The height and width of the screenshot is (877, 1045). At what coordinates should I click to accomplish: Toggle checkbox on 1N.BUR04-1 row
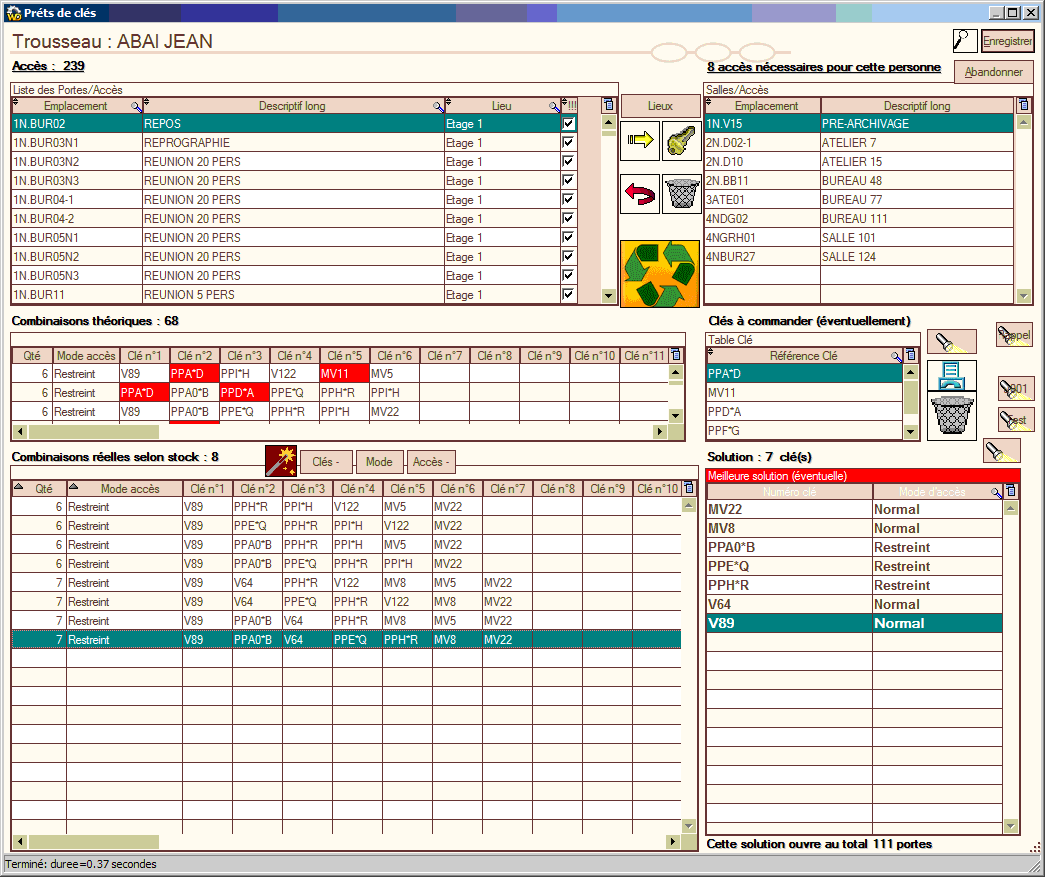568,199
